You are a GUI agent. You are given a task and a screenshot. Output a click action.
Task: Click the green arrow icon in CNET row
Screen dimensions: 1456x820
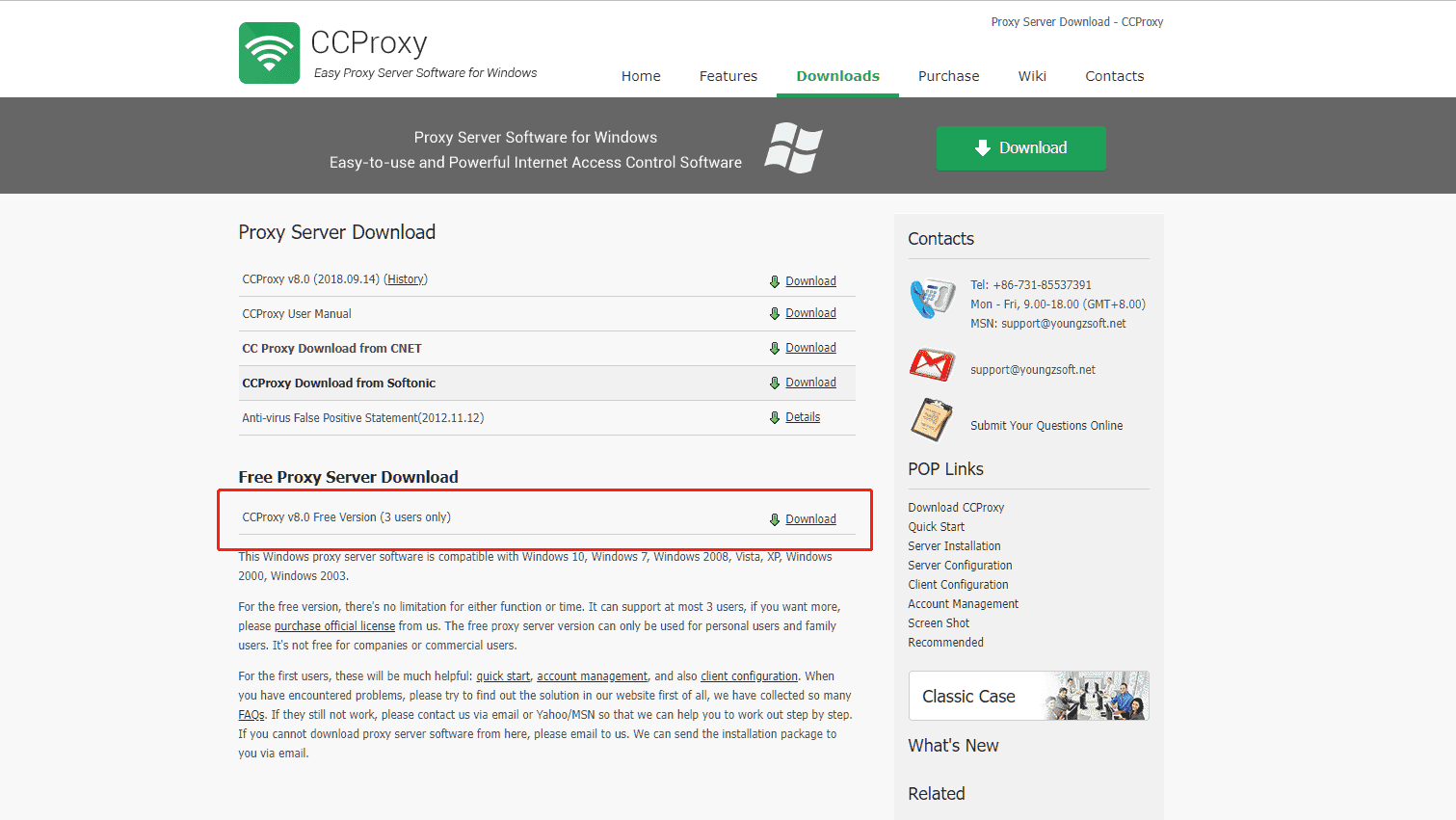[775, 348]
